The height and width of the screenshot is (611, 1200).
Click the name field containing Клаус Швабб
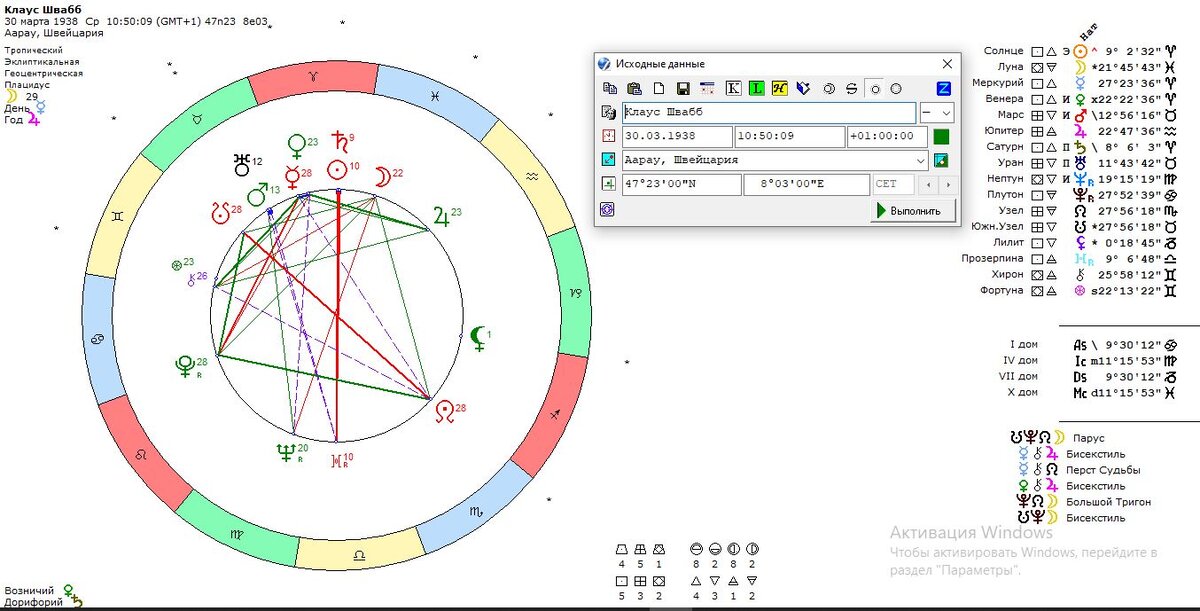point(769,113)
